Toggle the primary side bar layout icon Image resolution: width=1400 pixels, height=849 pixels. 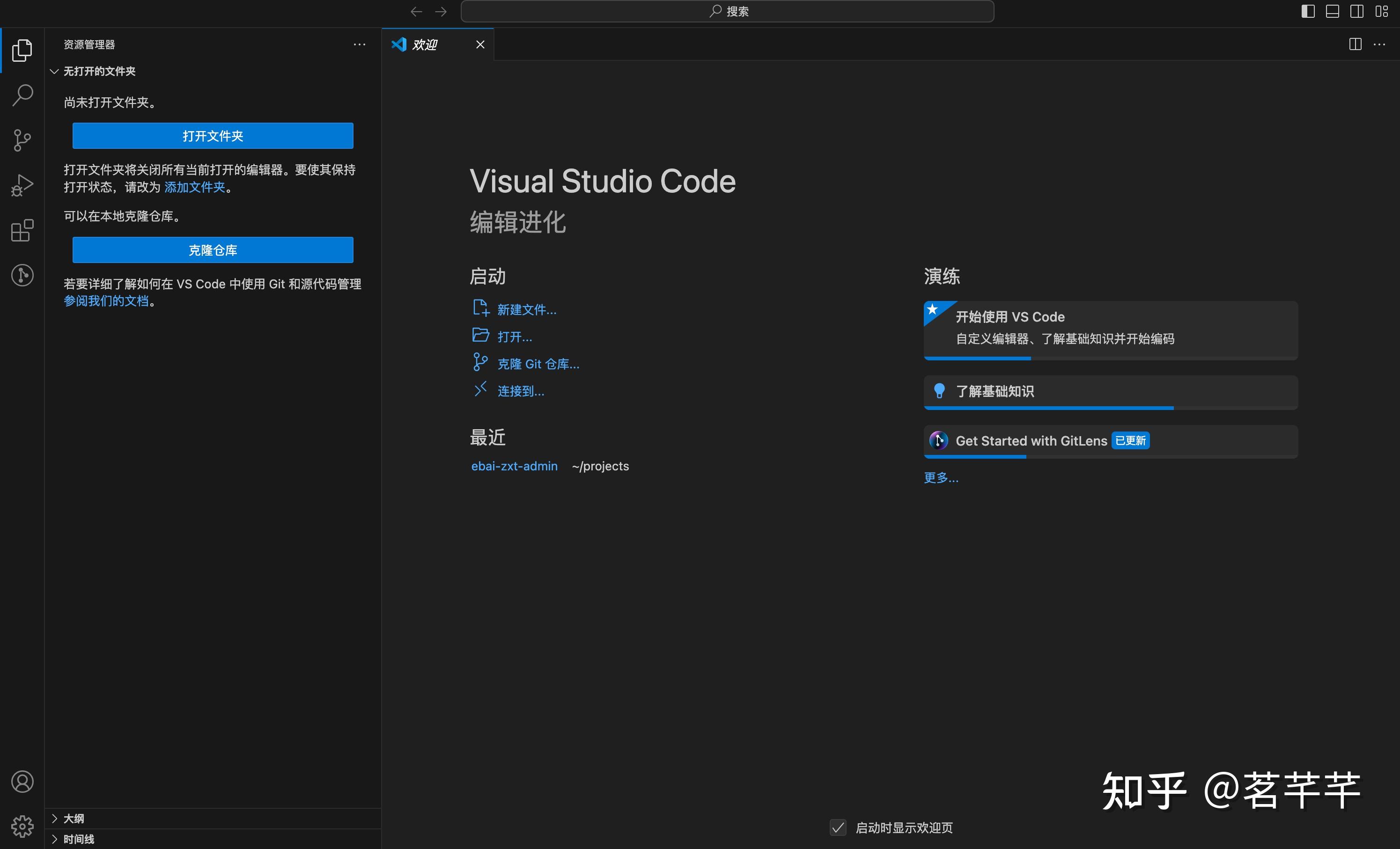(1308, 11)
